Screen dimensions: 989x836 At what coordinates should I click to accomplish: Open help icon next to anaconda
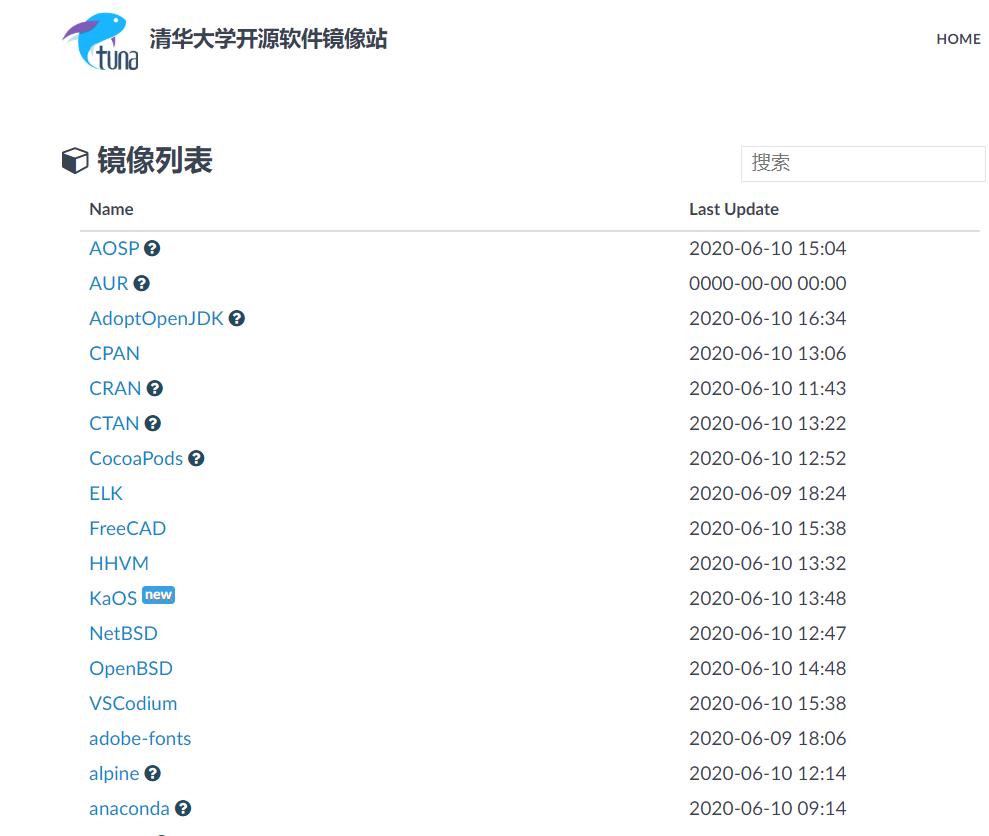coord(183,808)
